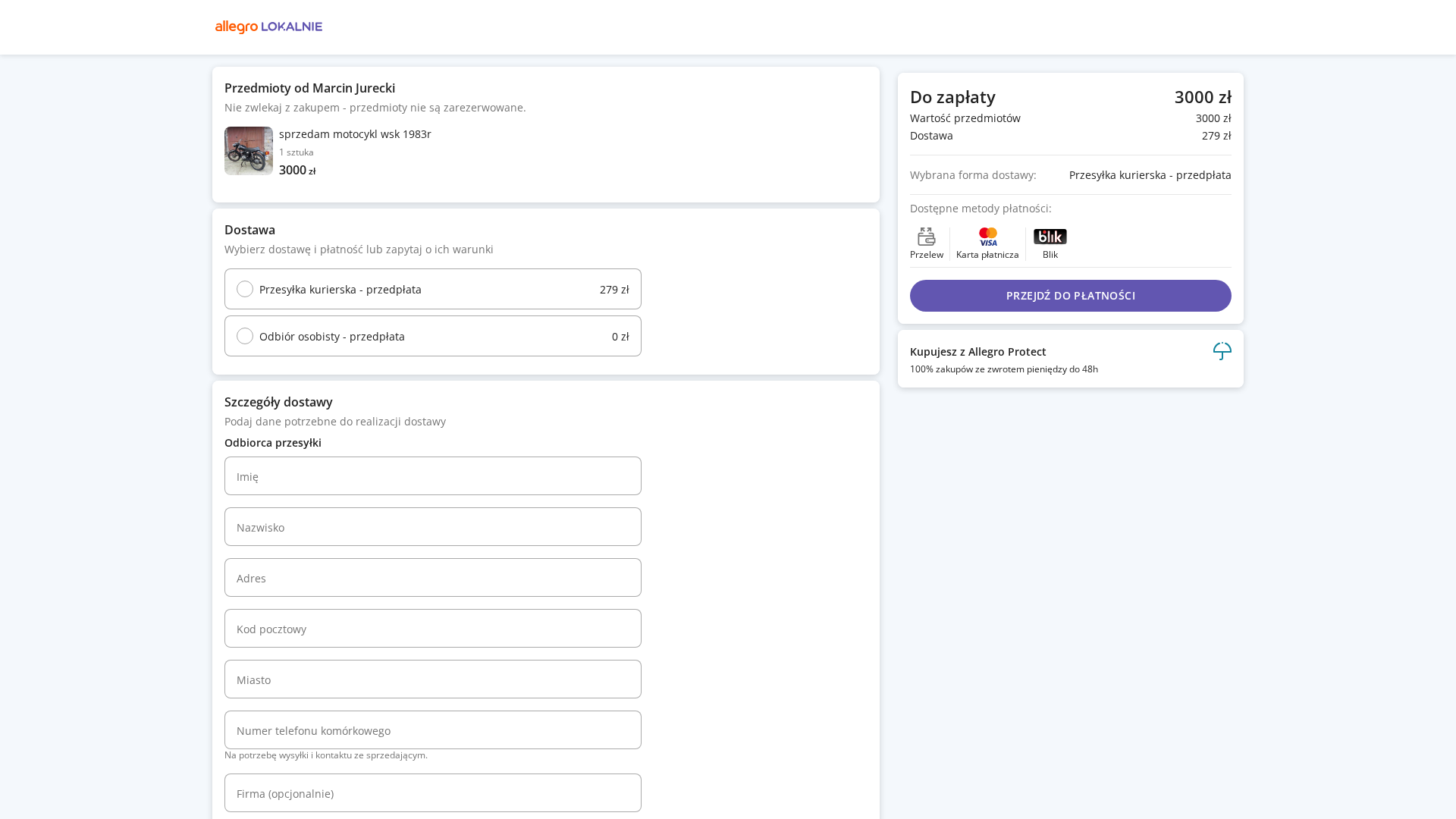
Task: Click the Kupujesz z Allegro Protect heading
Action: 977,352
